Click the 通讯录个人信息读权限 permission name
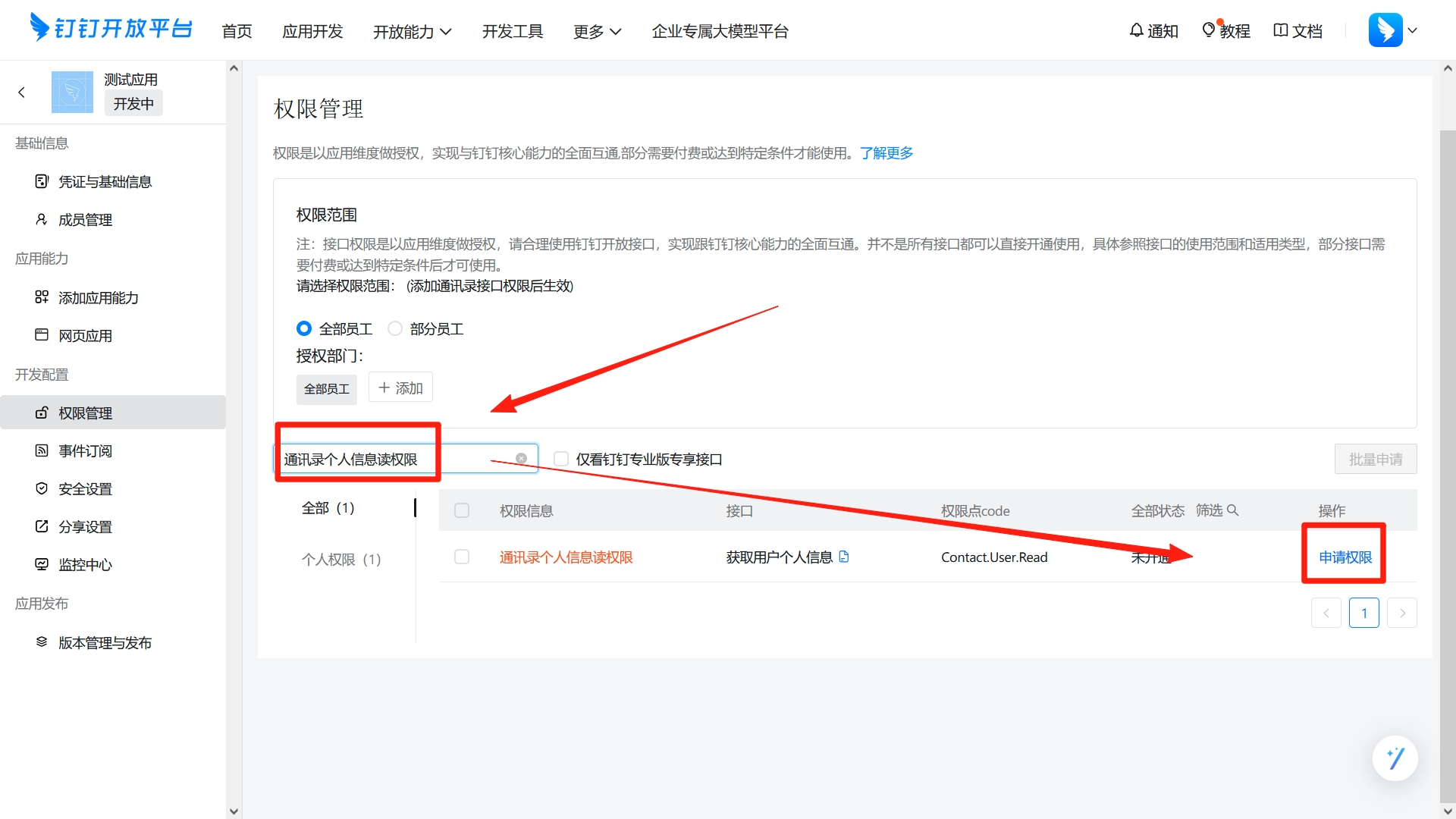This screenshot has width=1456, height=819. click(566, 557)
